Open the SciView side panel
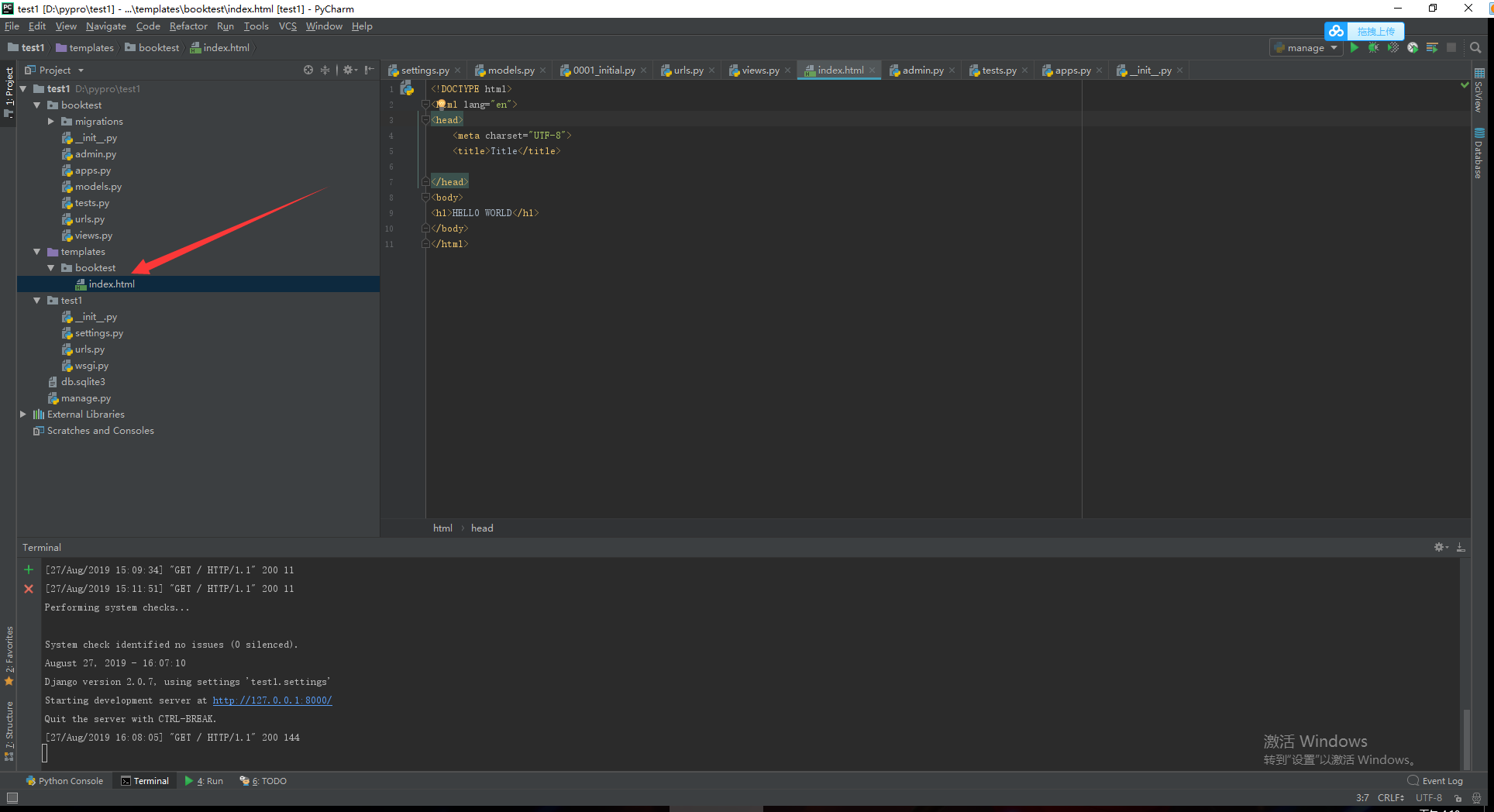The image size is (1494, 812). [1479, 91]
